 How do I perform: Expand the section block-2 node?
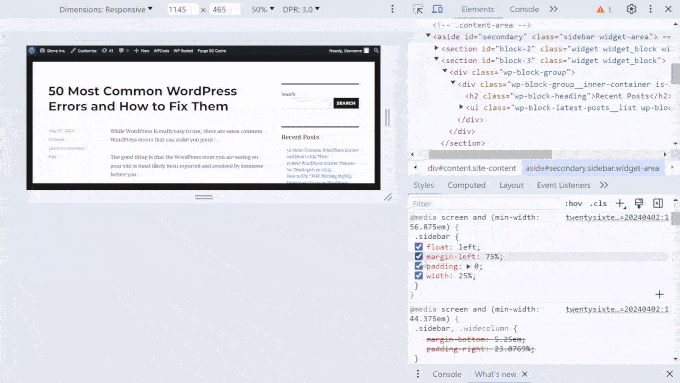(x=436, y=48)
